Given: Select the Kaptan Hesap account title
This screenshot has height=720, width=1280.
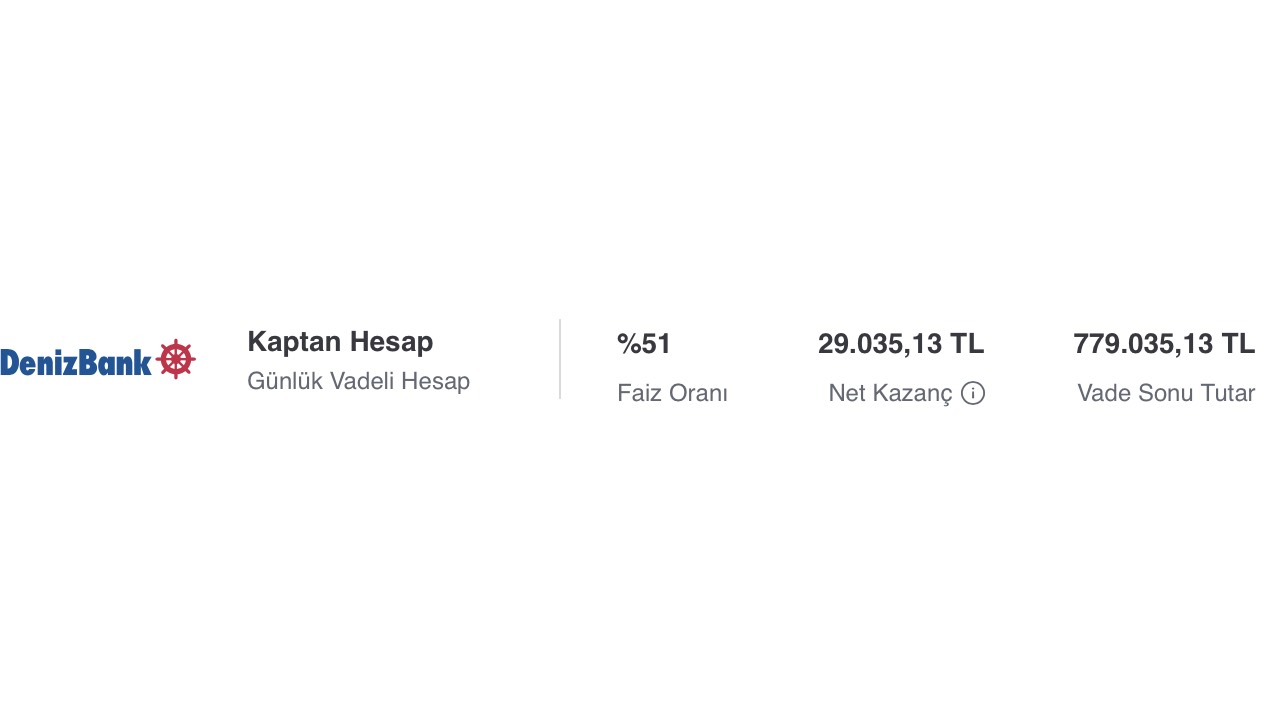Looking at the screenshot, I should (x=340, y=342).
